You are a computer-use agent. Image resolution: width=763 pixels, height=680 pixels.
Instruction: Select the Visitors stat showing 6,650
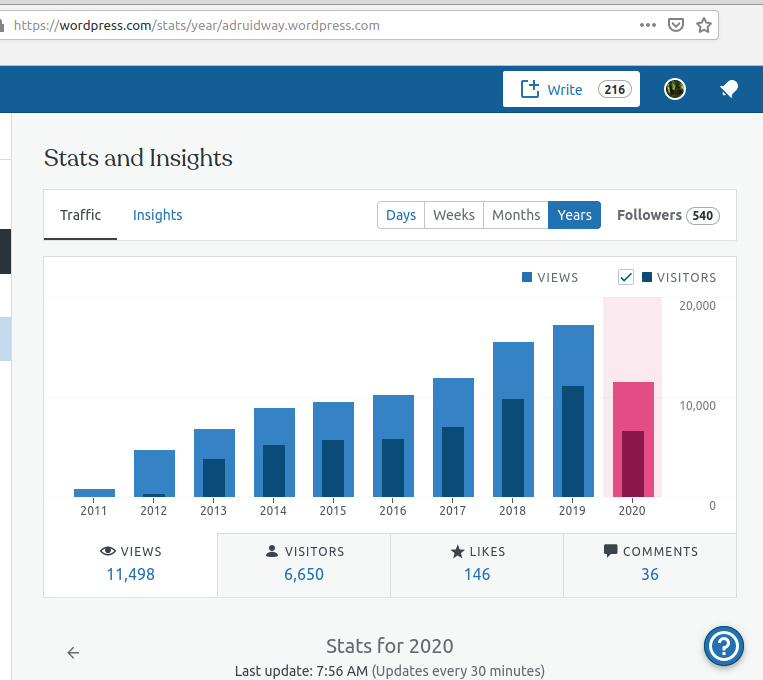coord(303,564)
